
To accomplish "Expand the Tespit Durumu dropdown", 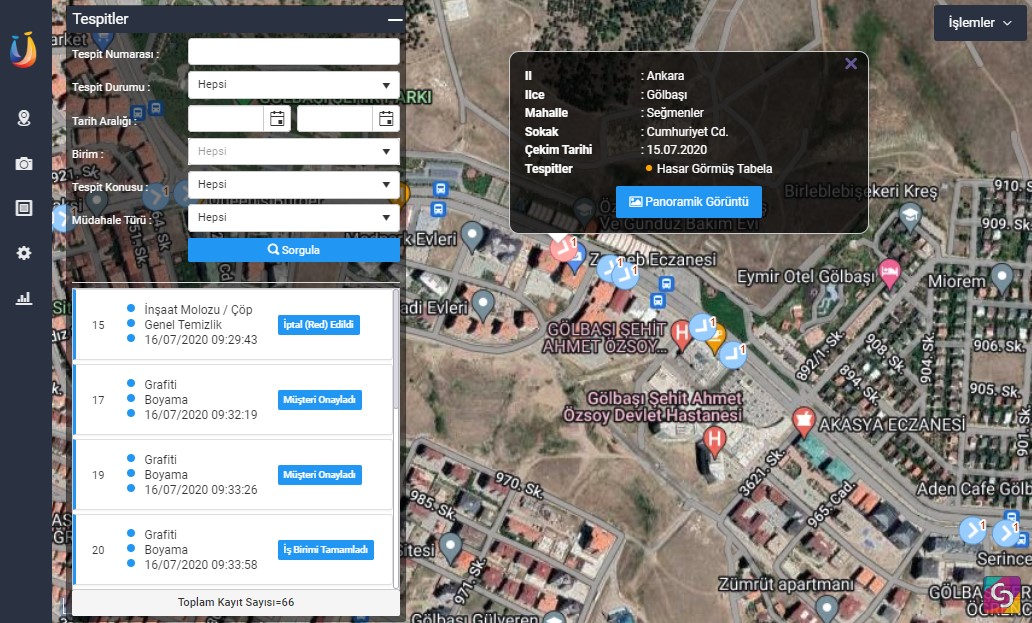I will 293,85.
